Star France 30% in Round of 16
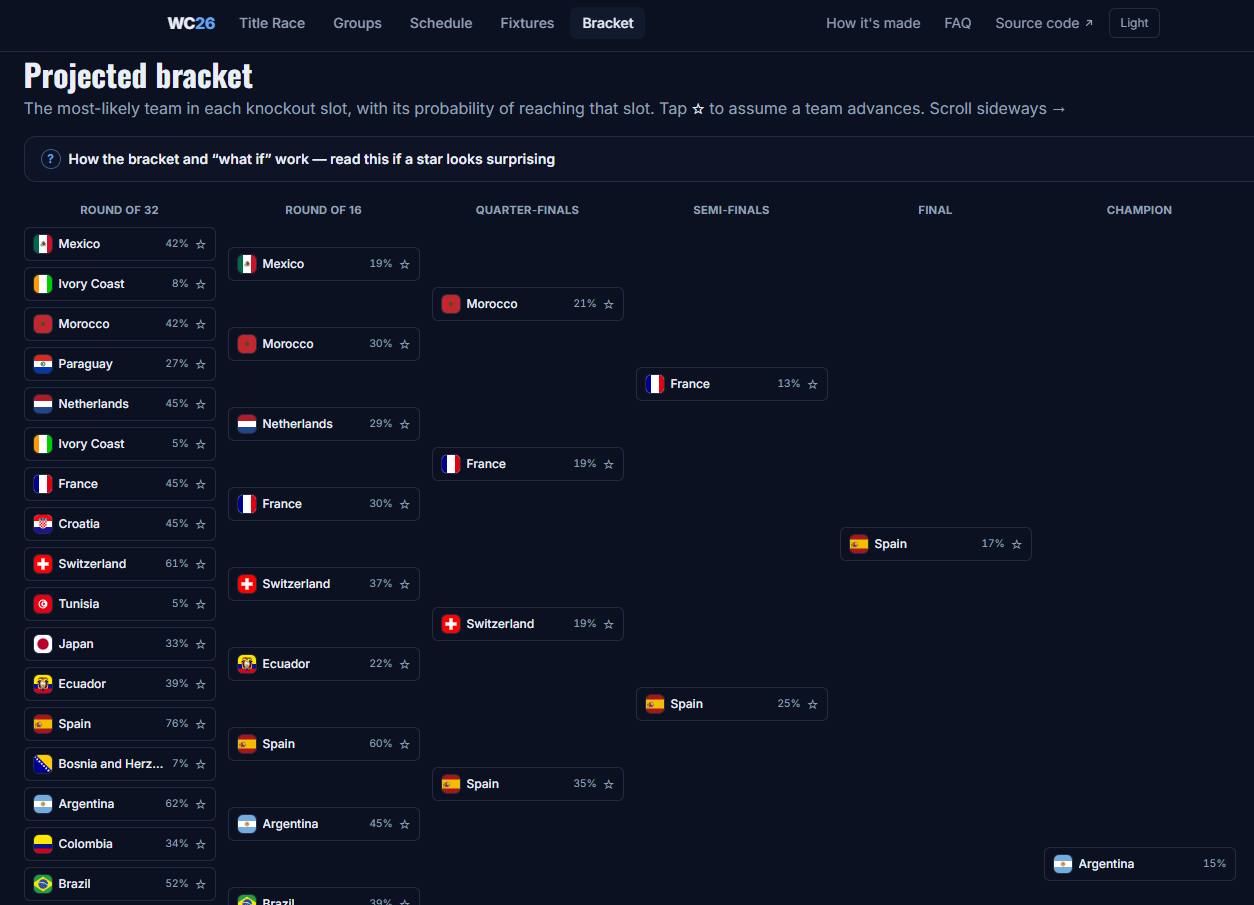The width and height of the screenshot is (1254, 905). click(x=405, y=504)
